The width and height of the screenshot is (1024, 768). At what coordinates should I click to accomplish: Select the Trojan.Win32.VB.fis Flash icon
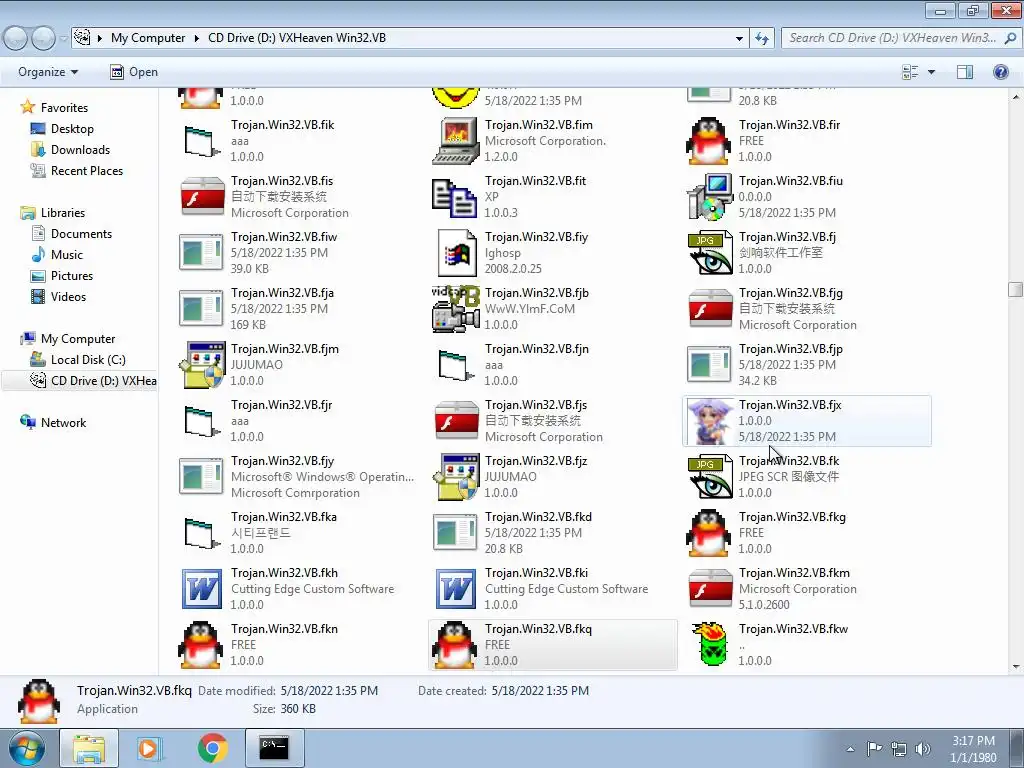pos(202,197)
